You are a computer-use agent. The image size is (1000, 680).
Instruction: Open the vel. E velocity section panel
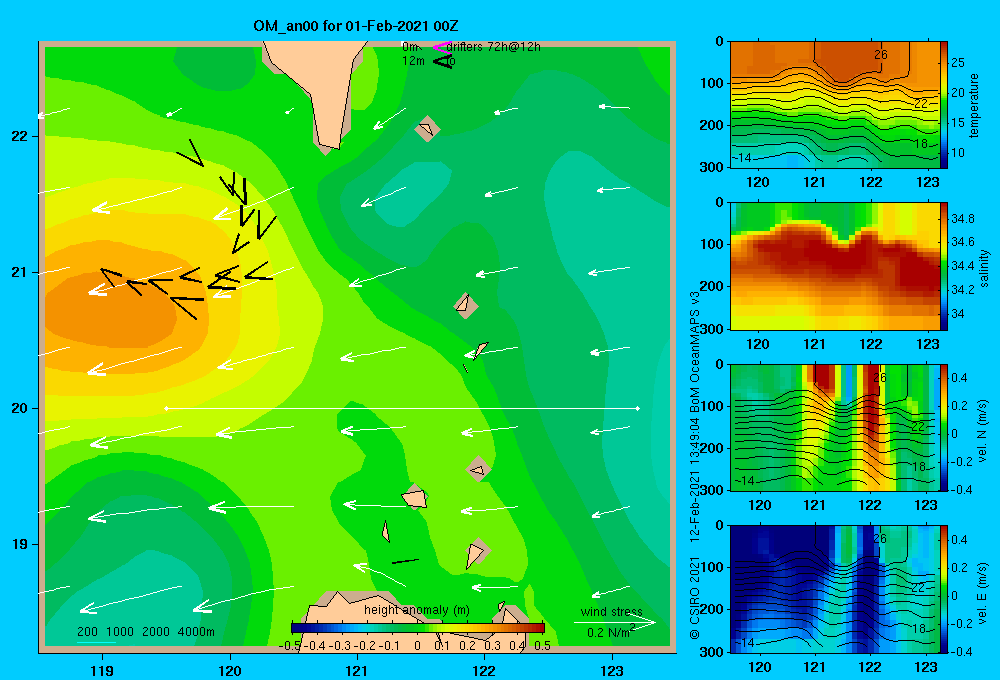click(834, 589)
